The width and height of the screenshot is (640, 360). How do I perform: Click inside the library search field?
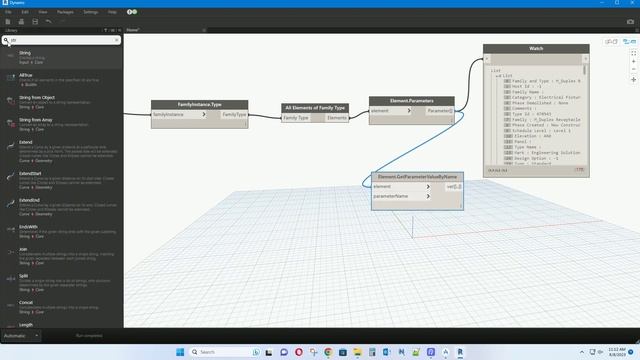[x=61, y=40]
